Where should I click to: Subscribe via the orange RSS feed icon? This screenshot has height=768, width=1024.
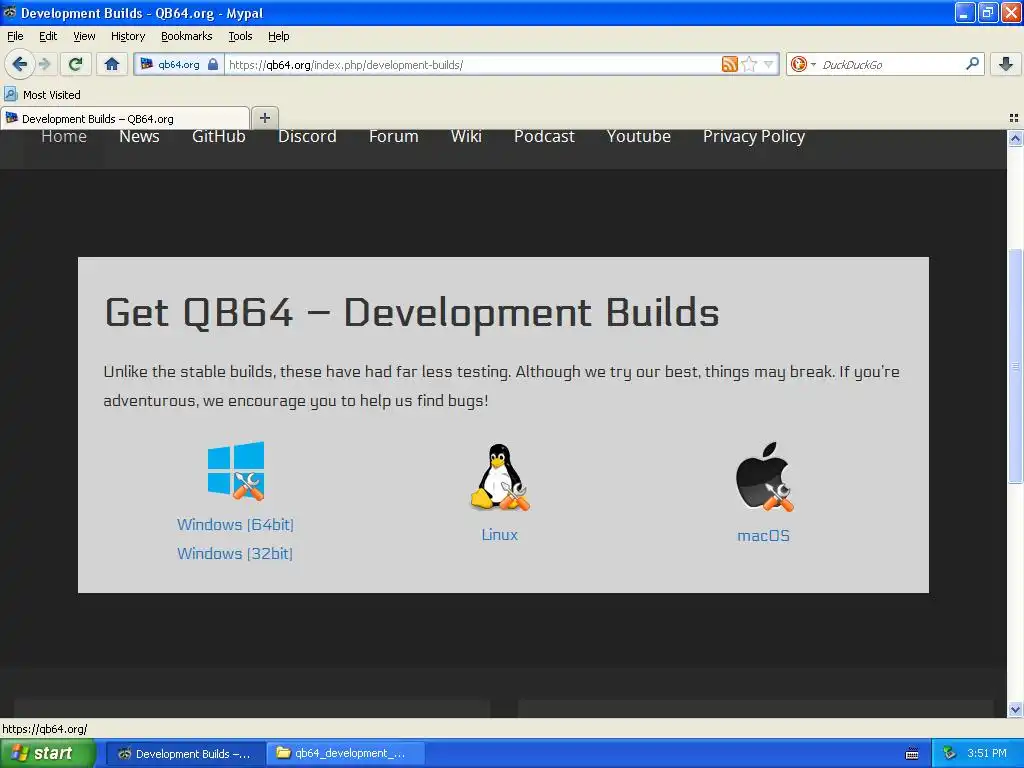coord(729,64)
